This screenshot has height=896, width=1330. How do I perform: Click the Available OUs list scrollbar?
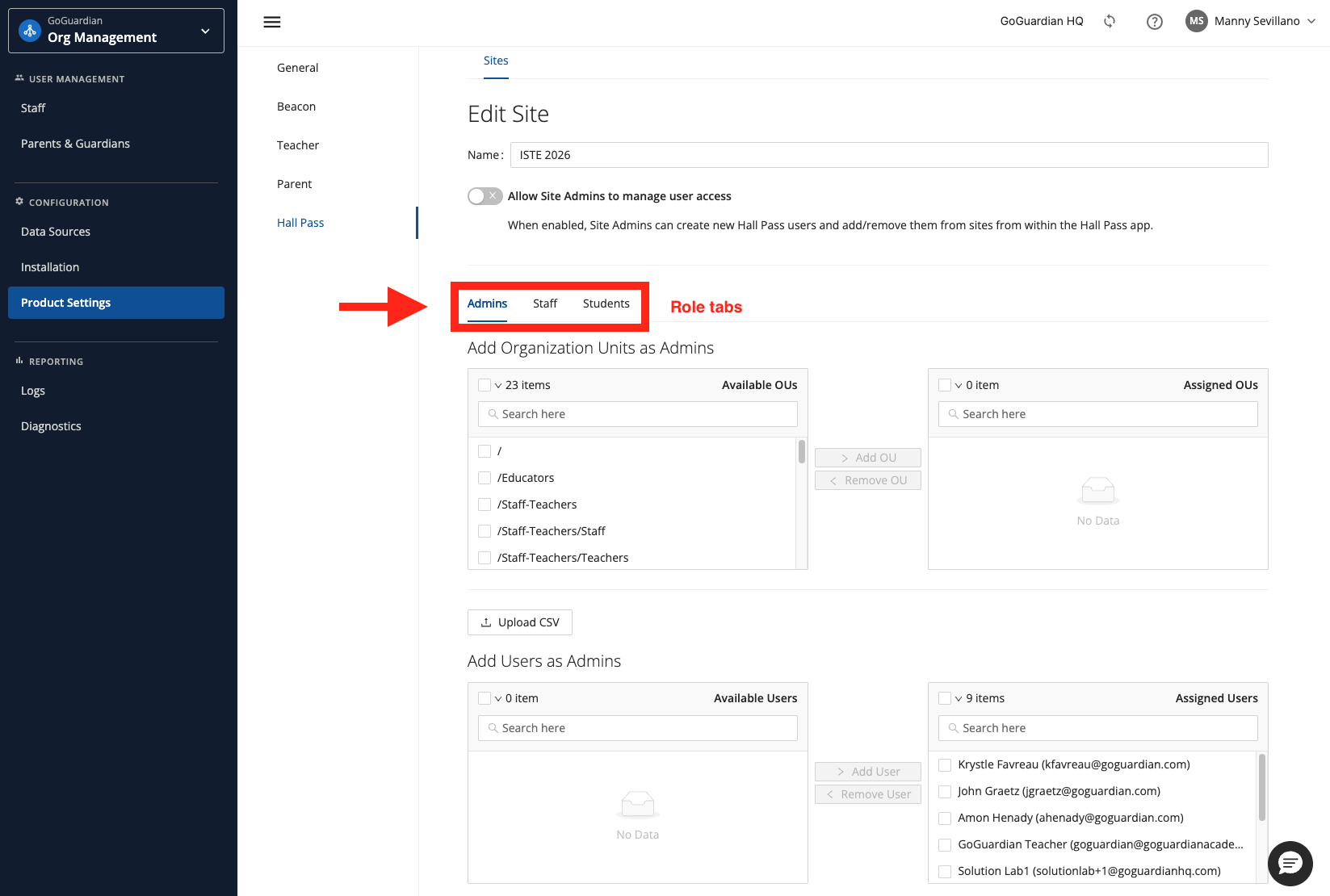click(x=802, y=451)
